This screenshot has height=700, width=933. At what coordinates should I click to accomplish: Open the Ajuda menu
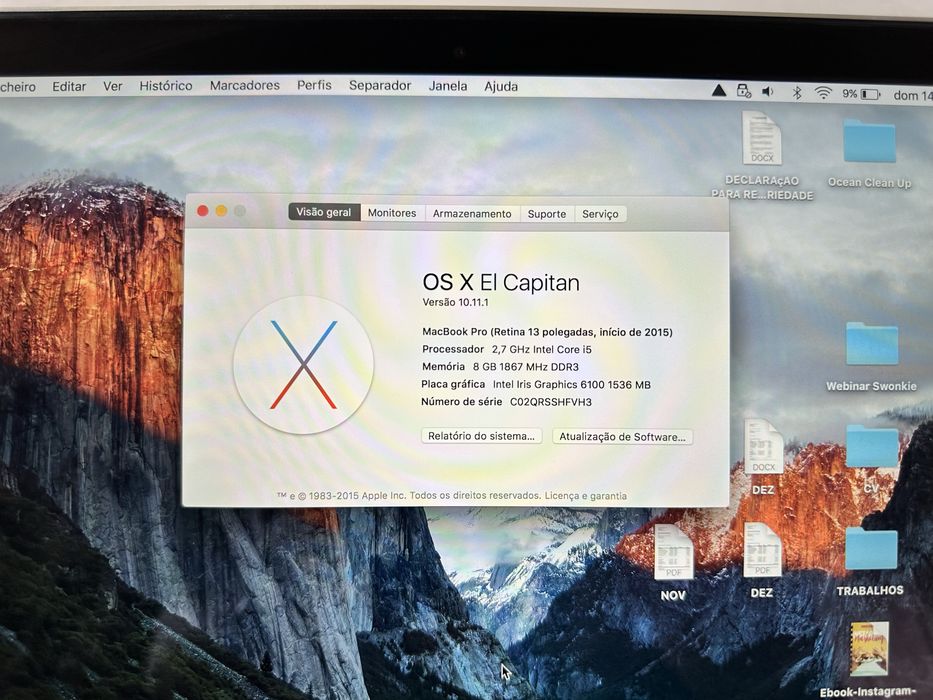tap(500, 86)
